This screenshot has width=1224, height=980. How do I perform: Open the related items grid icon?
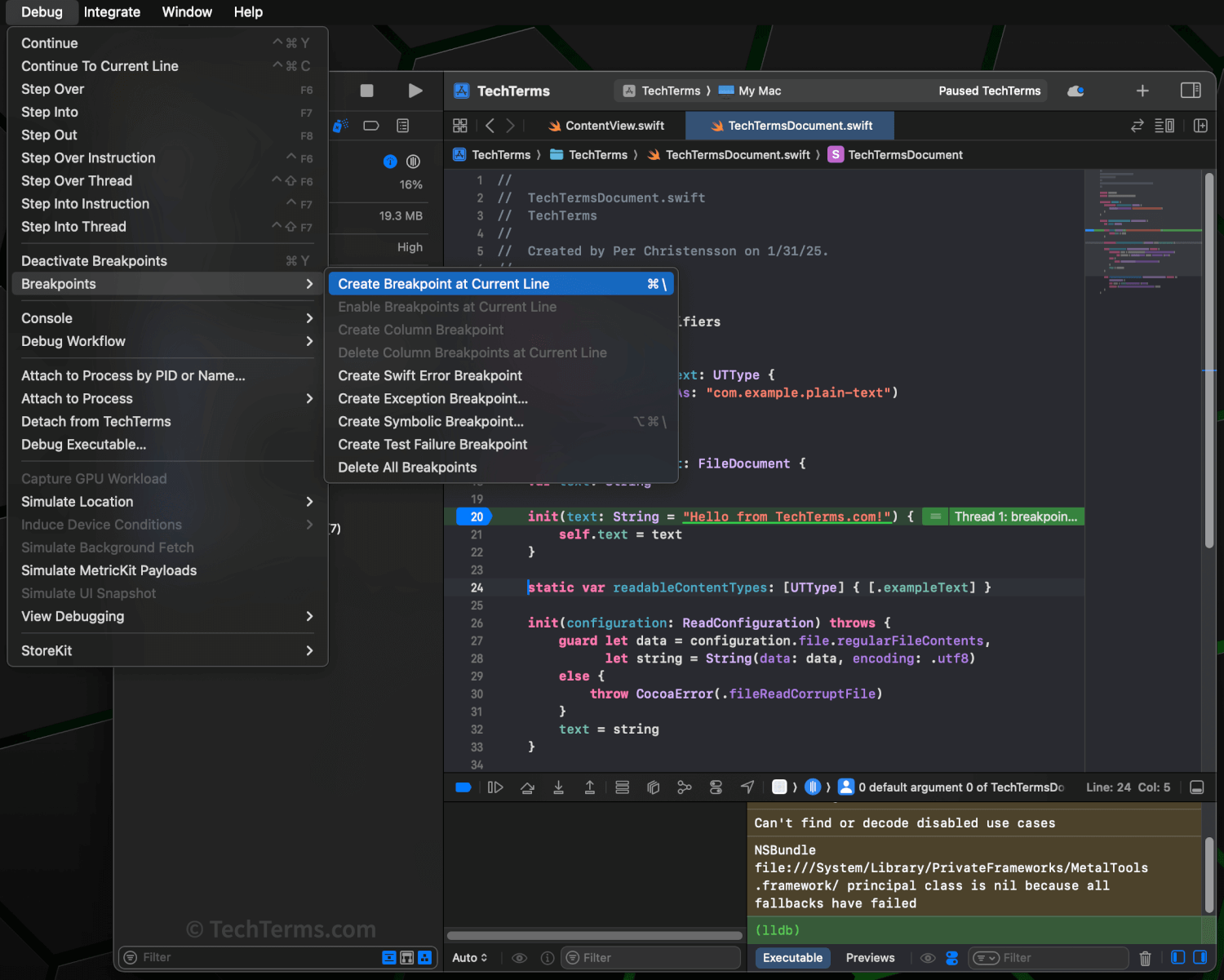pyautogui.click(x=460, y=126)
